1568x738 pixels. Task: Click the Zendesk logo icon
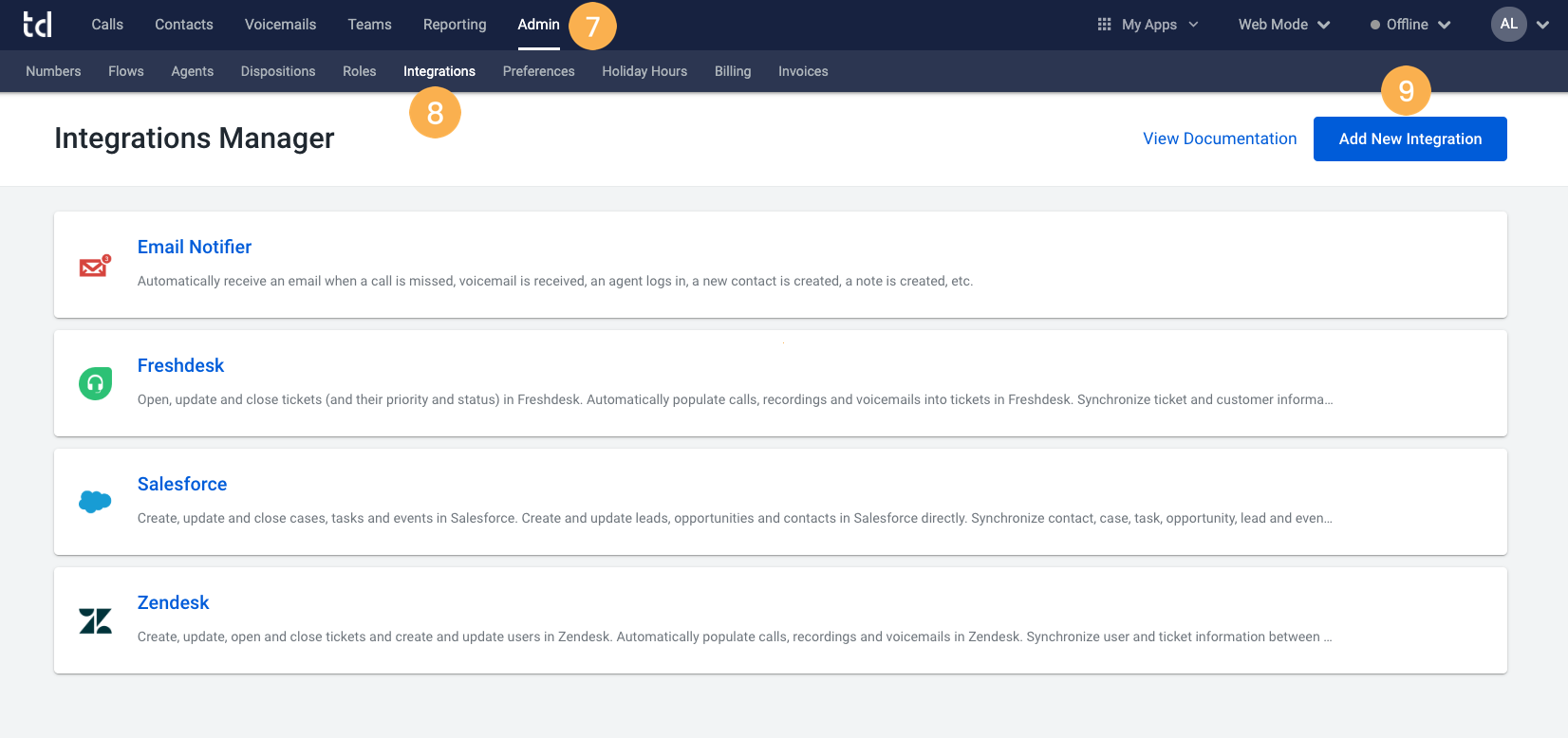tap(95, 620)
